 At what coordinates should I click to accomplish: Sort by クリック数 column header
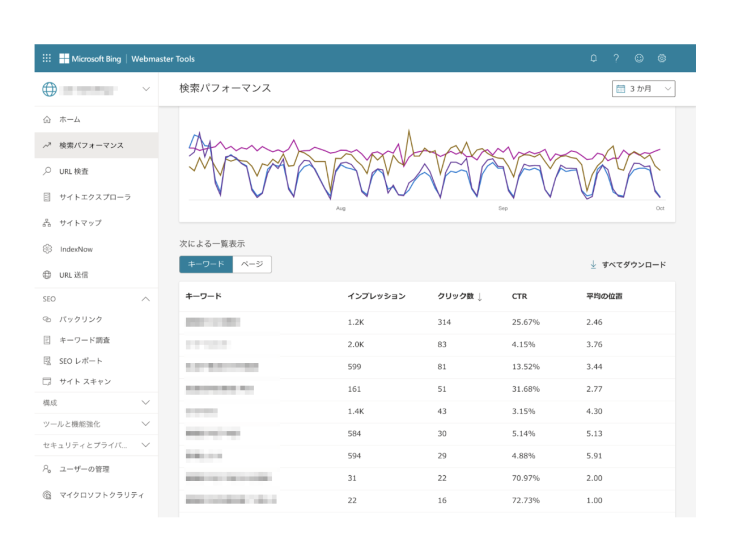pos(459,296)
